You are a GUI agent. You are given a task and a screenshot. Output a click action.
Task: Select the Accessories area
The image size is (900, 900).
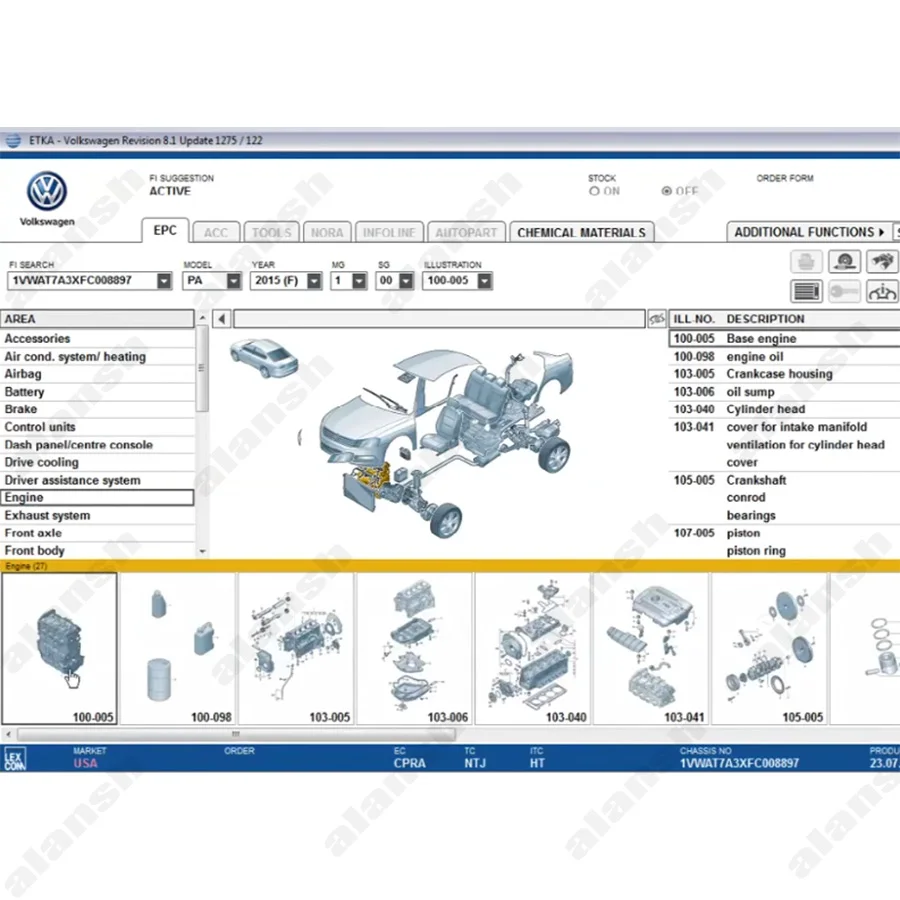click(x=97, y=339)
